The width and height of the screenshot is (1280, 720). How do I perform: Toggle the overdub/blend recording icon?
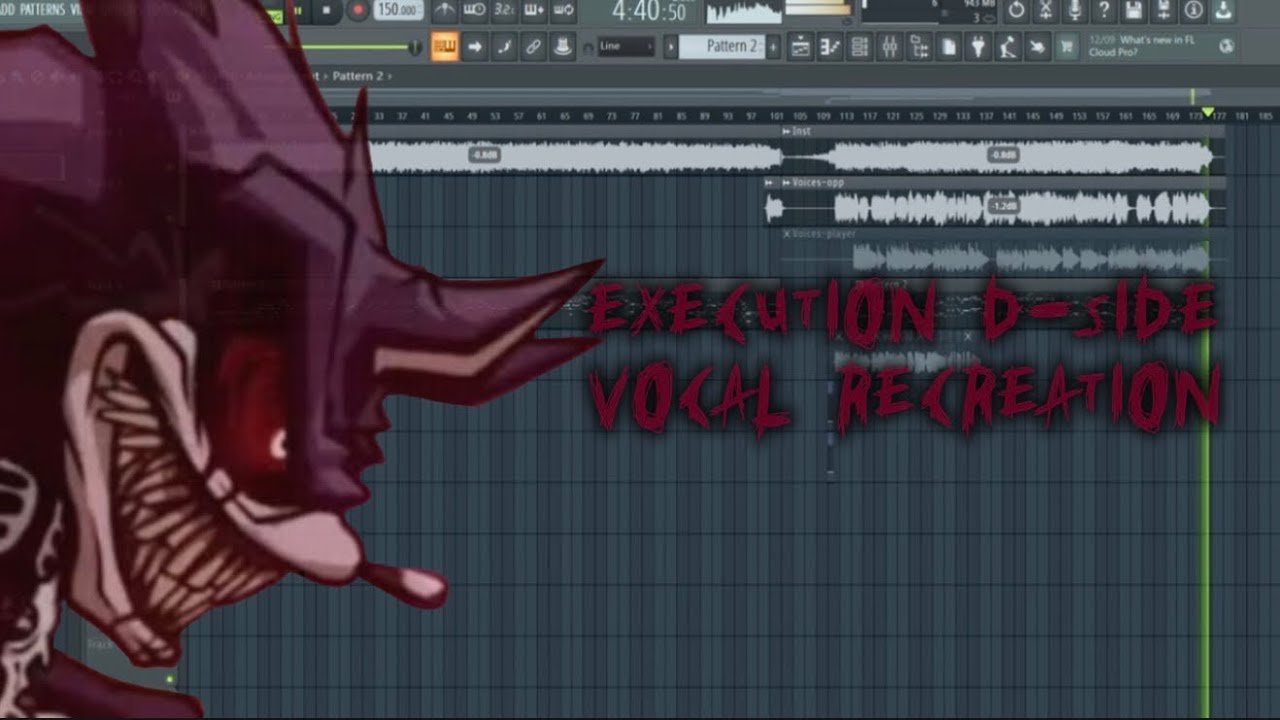click(534, 11)
